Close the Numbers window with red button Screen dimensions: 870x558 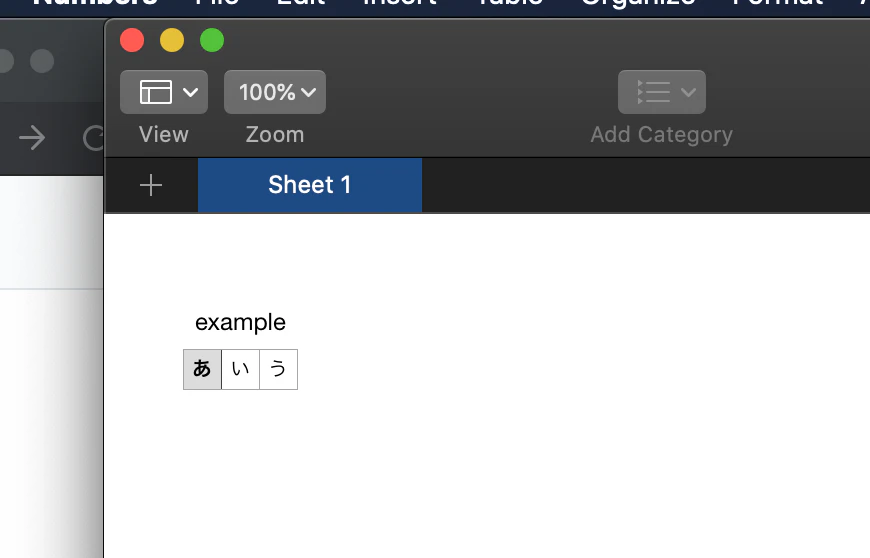(132, 40)
